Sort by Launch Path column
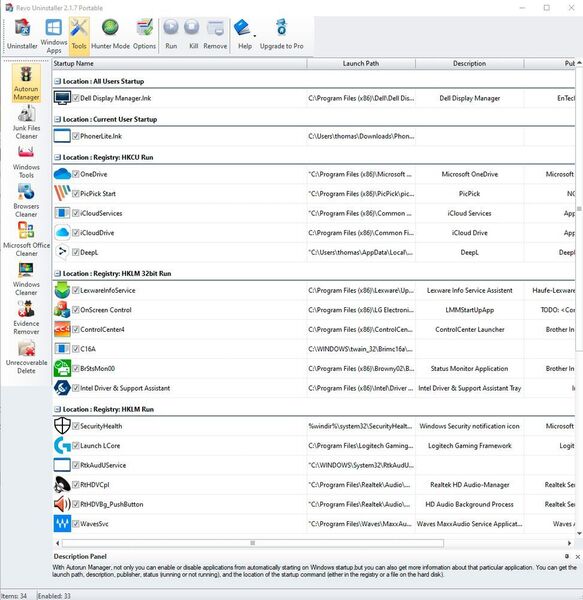 pos(361,64)
